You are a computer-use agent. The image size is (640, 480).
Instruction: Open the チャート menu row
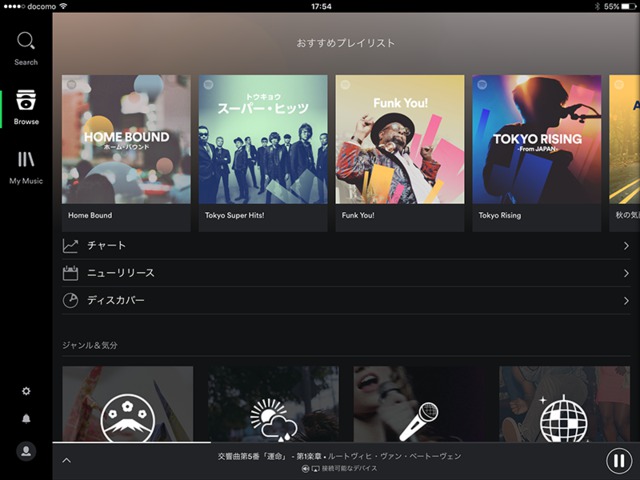(340, 246)
